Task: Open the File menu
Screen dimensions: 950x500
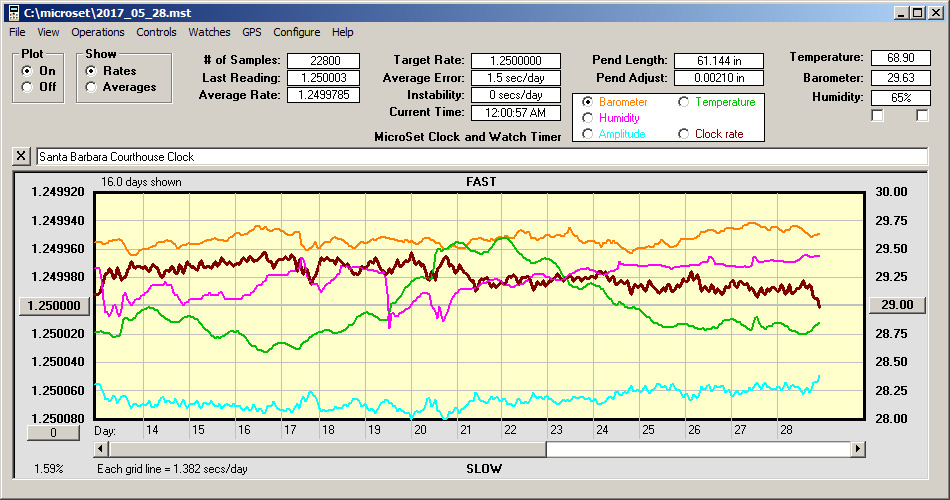Action: [x=17, y=32]
